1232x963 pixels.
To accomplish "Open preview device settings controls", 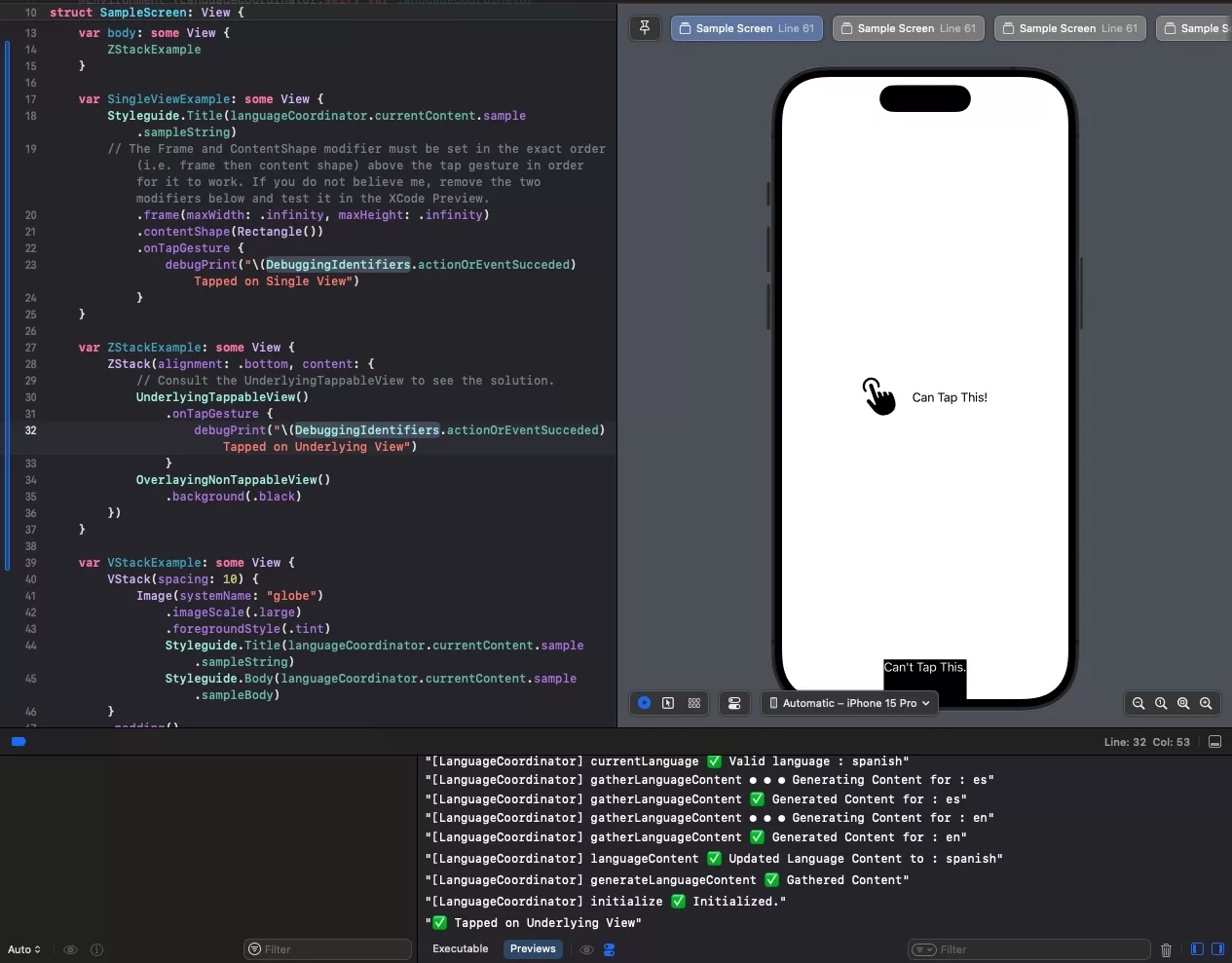I will tap(734, 703).
